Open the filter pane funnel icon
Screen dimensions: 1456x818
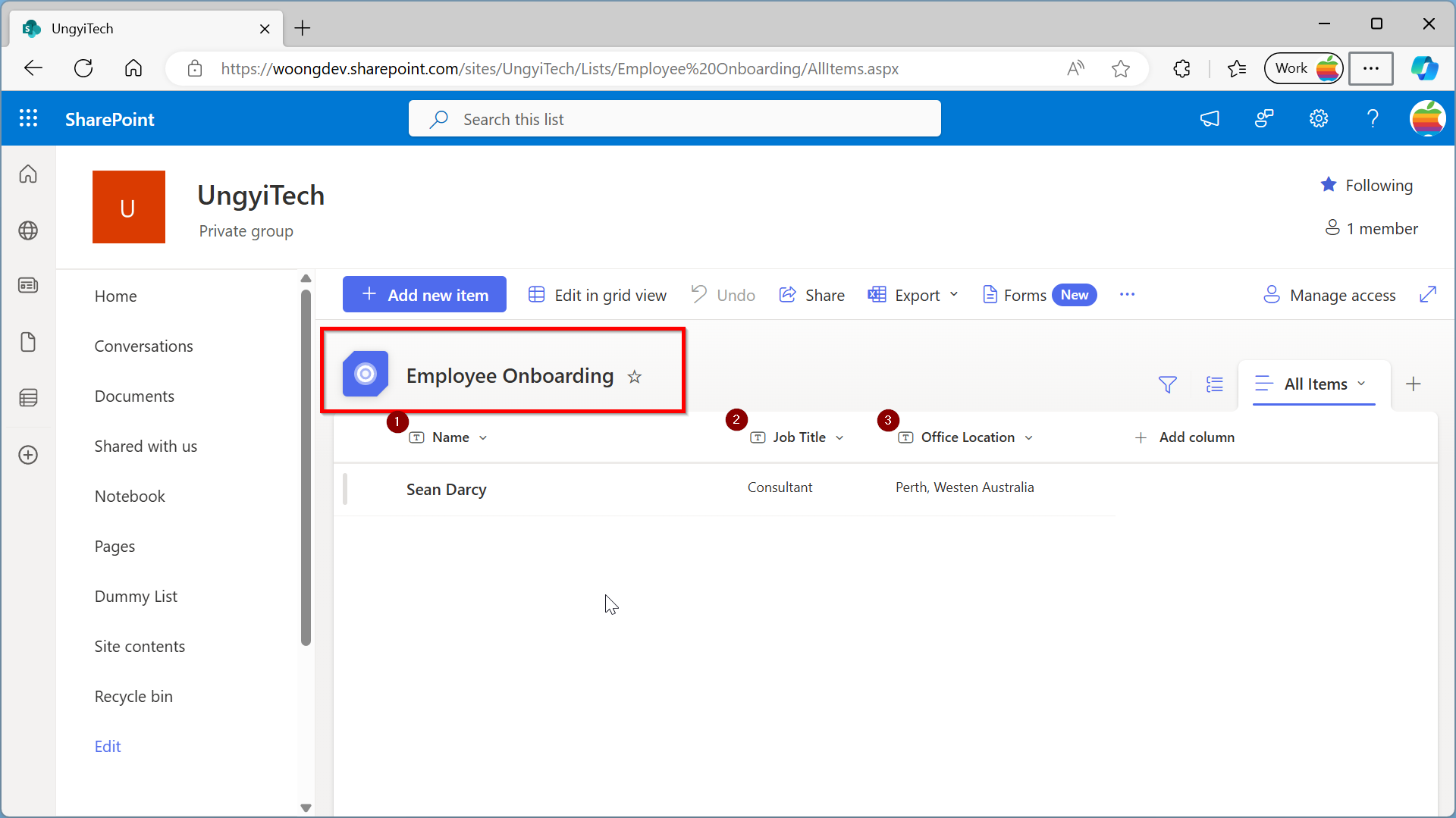click(x=1168, y=384)
